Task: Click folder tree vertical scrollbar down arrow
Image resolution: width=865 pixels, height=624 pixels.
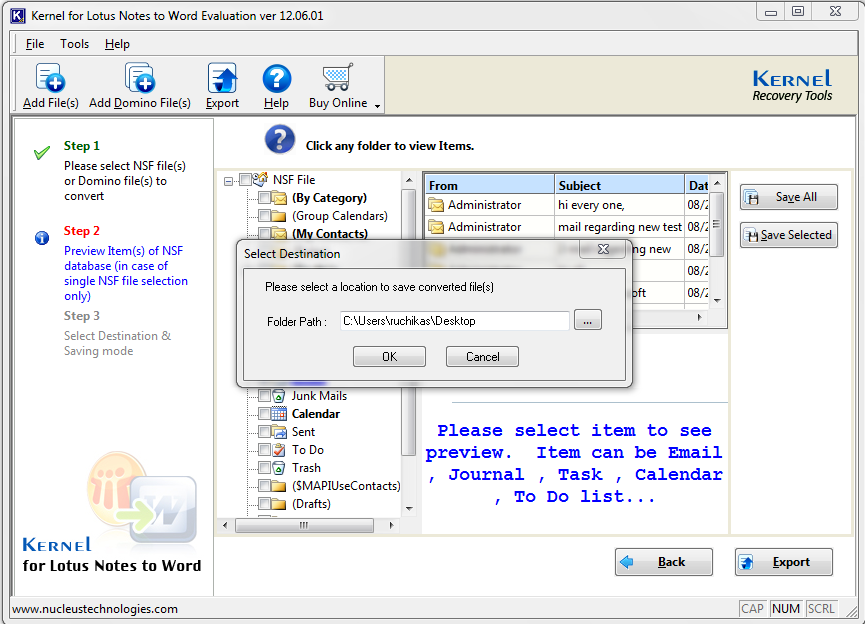Action: click(409, 508)
